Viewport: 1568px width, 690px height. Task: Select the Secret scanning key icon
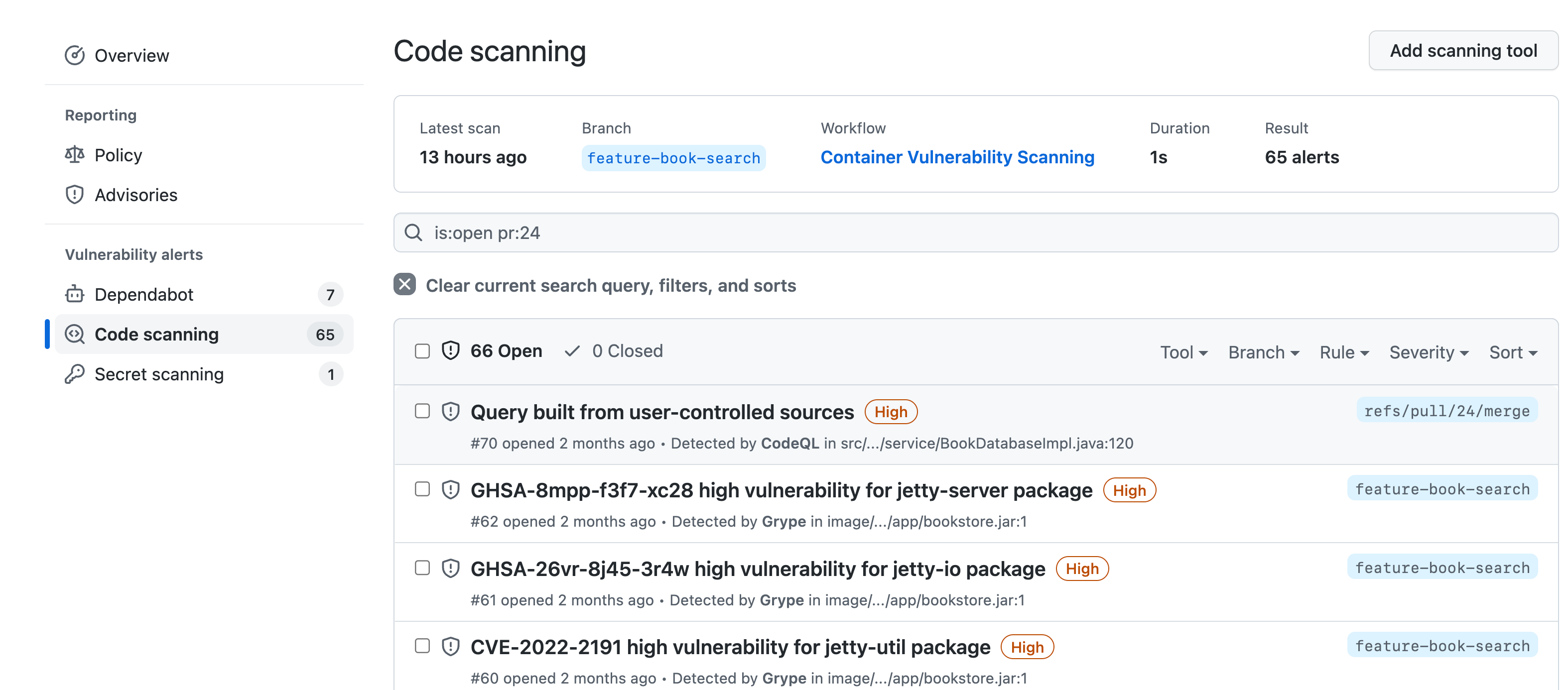coord(74,374)
